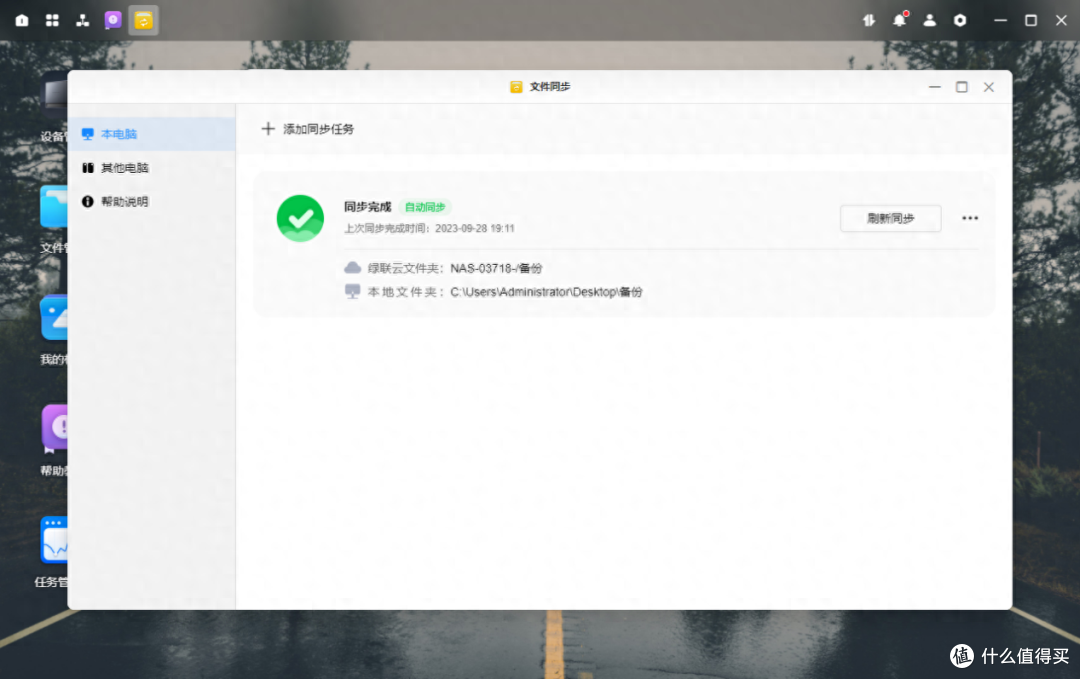The image size is (1080, 679).
Task: Open the app grid launcher icon
Action: pos(52,20)
